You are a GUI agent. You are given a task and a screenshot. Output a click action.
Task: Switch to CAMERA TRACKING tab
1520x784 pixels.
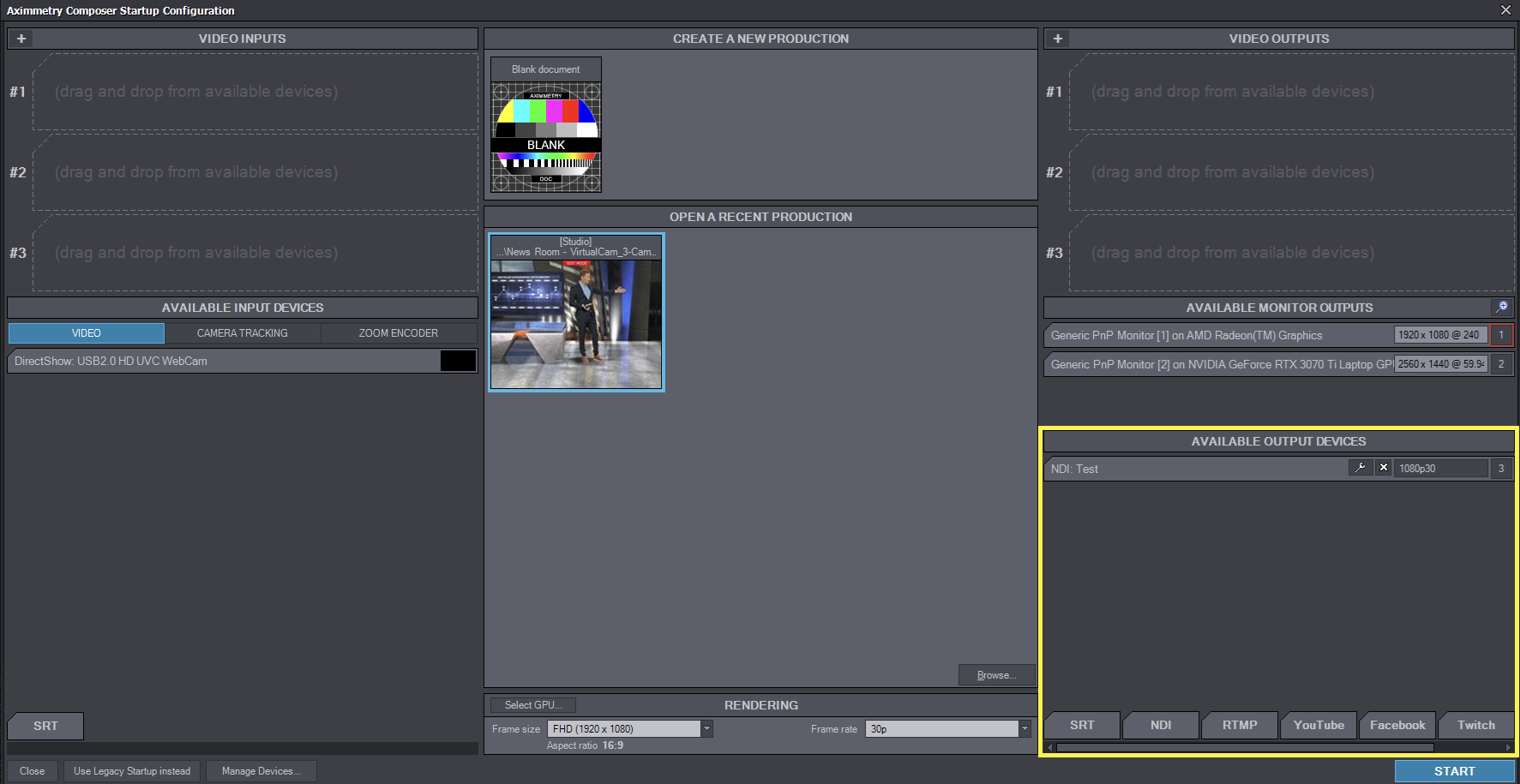tap(243, 333)
